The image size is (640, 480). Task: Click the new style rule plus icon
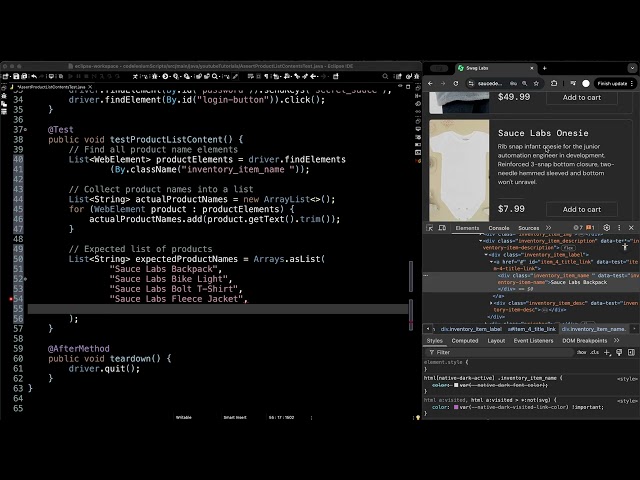click(x=607, y=352)
